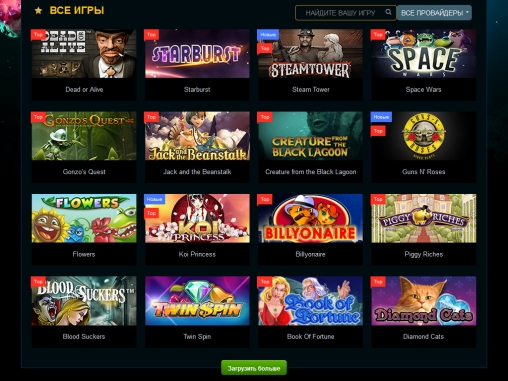Viewport: 508px width, 381px height.
Task: Click the Загрузить больше button
Action: click(x=254, y=368)
